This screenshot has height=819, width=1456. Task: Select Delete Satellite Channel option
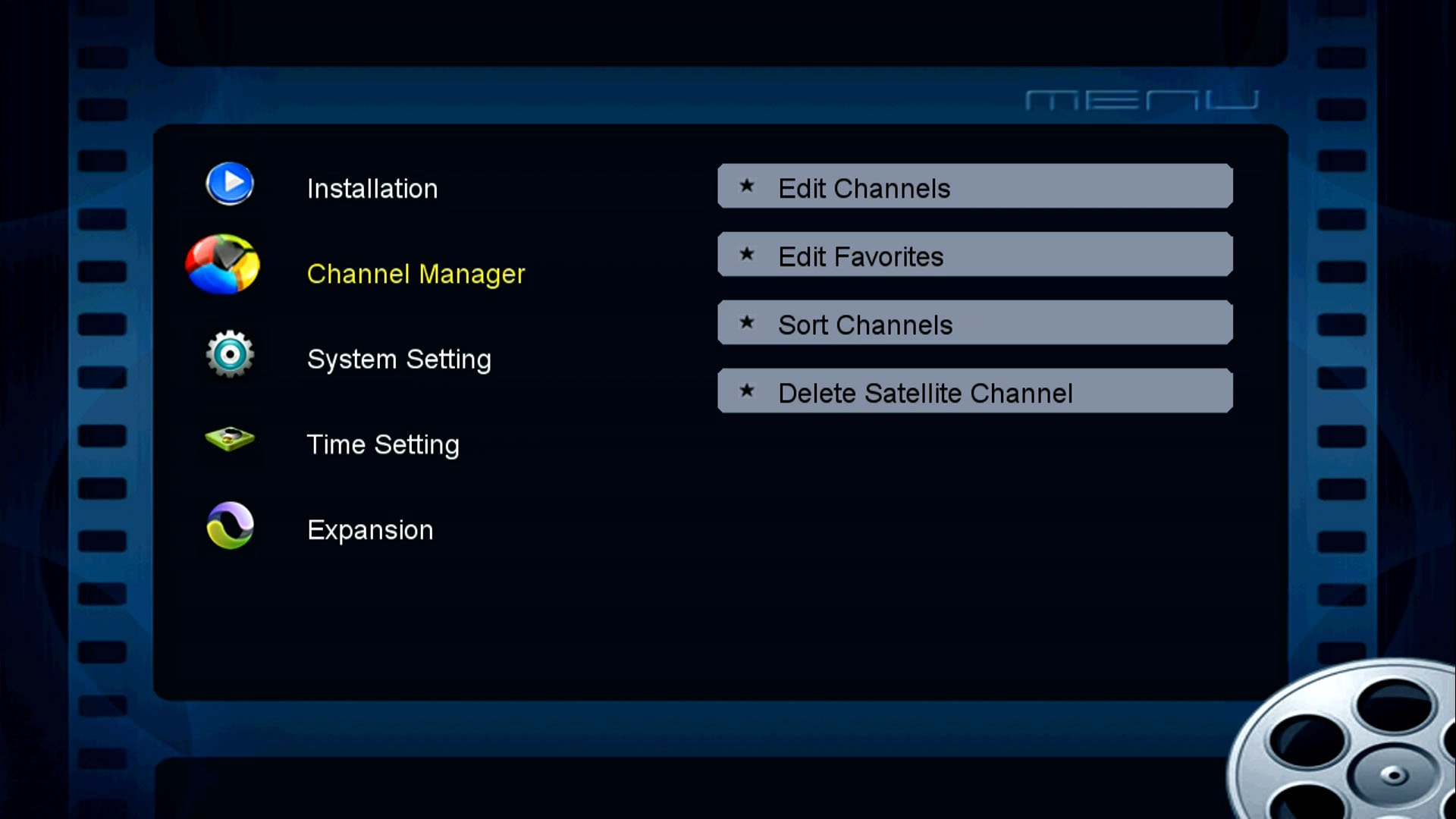tap(975, 391)
